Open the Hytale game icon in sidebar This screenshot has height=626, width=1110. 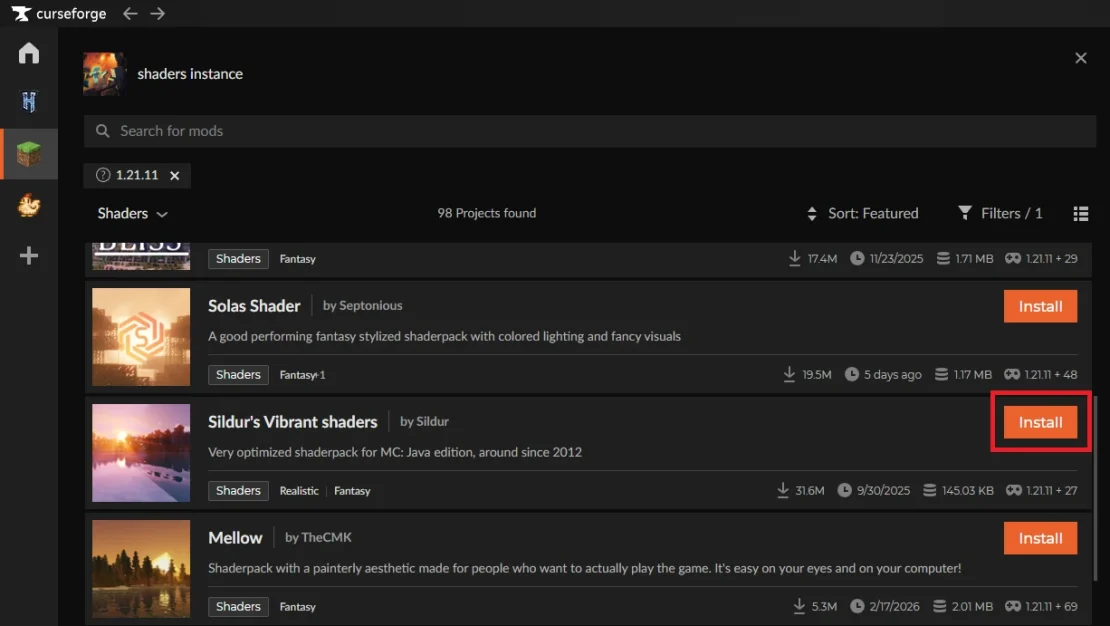pos(29,102)
